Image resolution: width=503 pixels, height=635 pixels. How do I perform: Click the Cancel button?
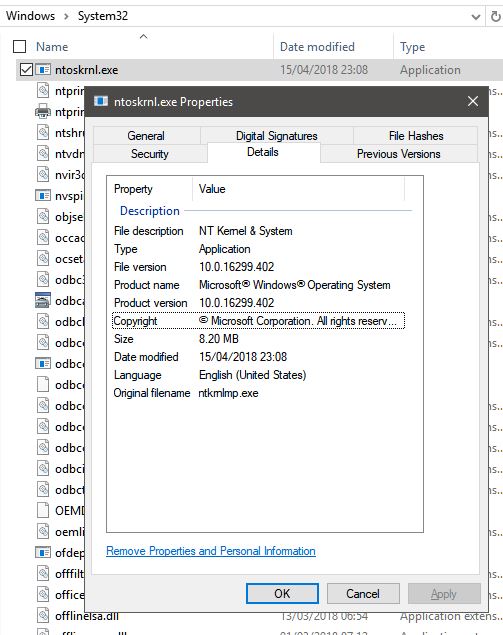(363, 594)
